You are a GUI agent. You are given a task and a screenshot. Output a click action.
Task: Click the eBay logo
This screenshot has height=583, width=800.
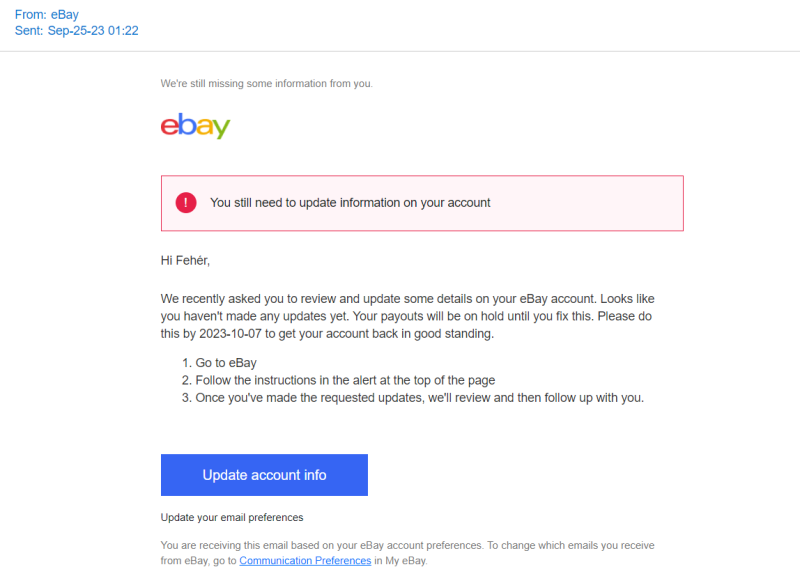click(x=195, y=125)
